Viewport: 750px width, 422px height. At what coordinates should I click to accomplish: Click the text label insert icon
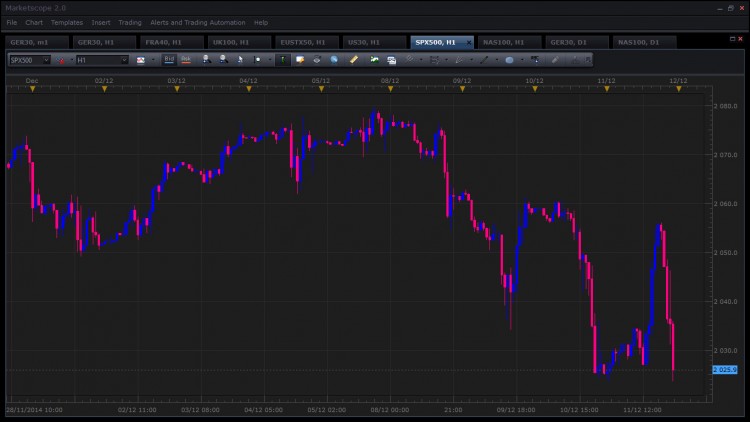535,59
